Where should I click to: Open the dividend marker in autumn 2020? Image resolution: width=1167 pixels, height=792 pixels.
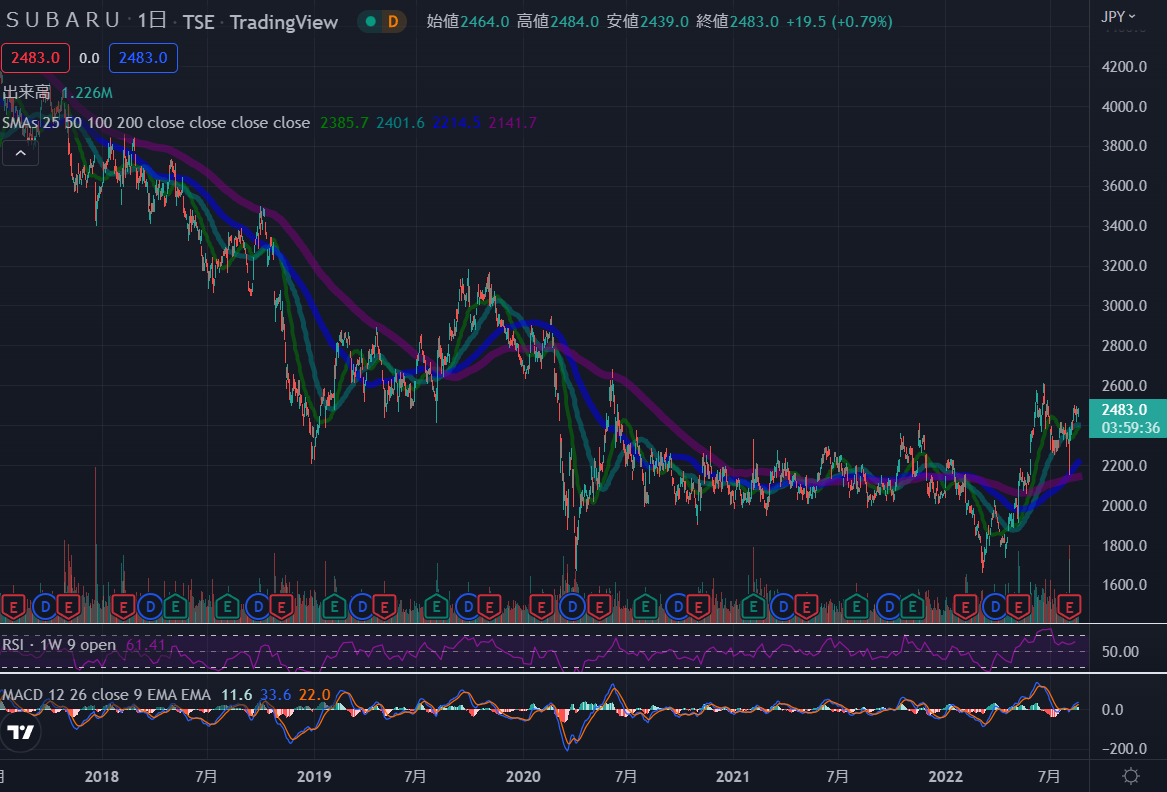tap(678, 607)
